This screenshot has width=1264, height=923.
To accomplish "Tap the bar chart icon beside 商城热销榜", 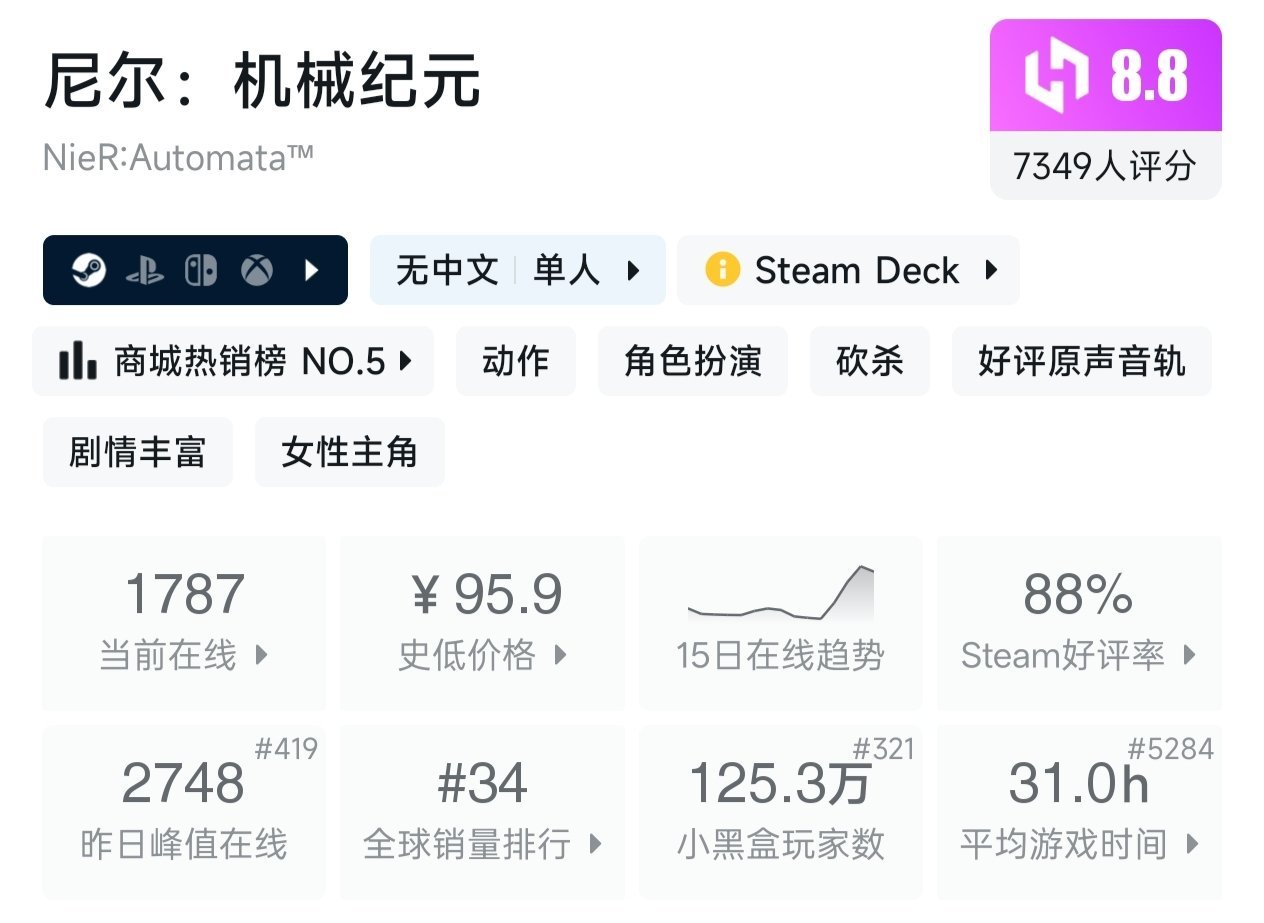I will [x=77, y=361].
